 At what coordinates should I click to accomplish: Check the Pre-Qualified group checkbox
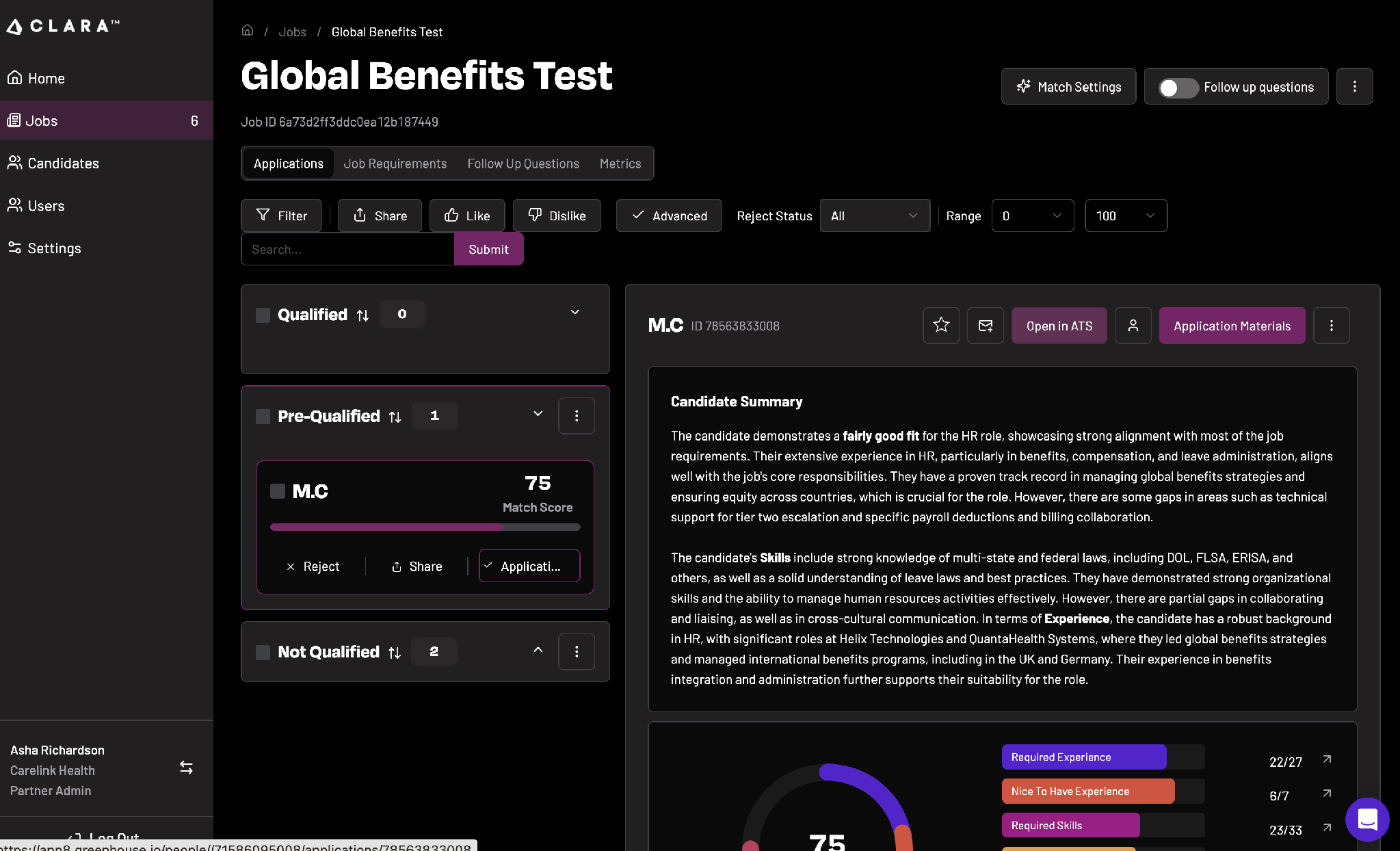[263, 417]
